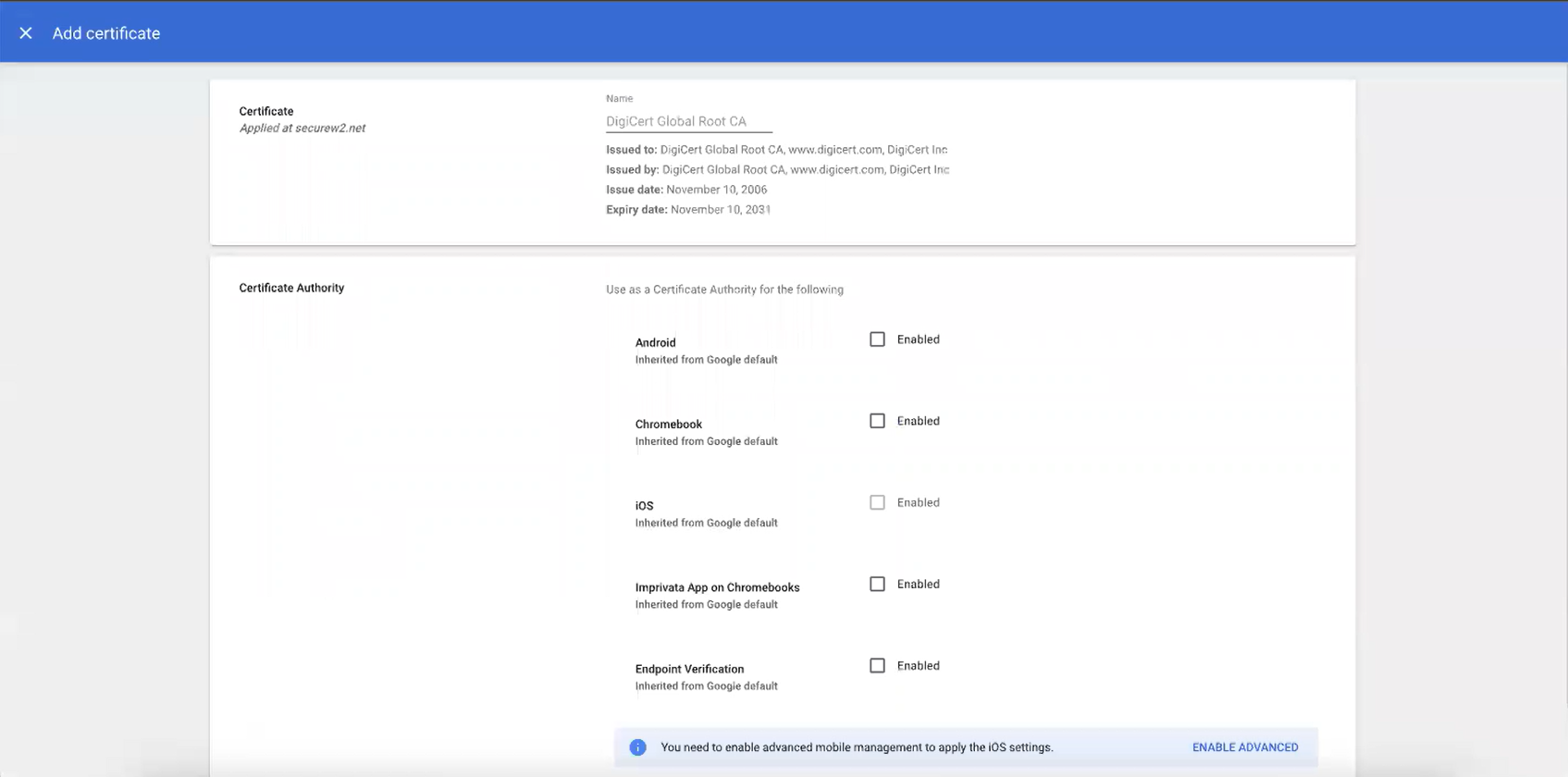Click the Issue date November 10, 2006
Viewport: 1568px width, 777px height.
pos(686,190)
